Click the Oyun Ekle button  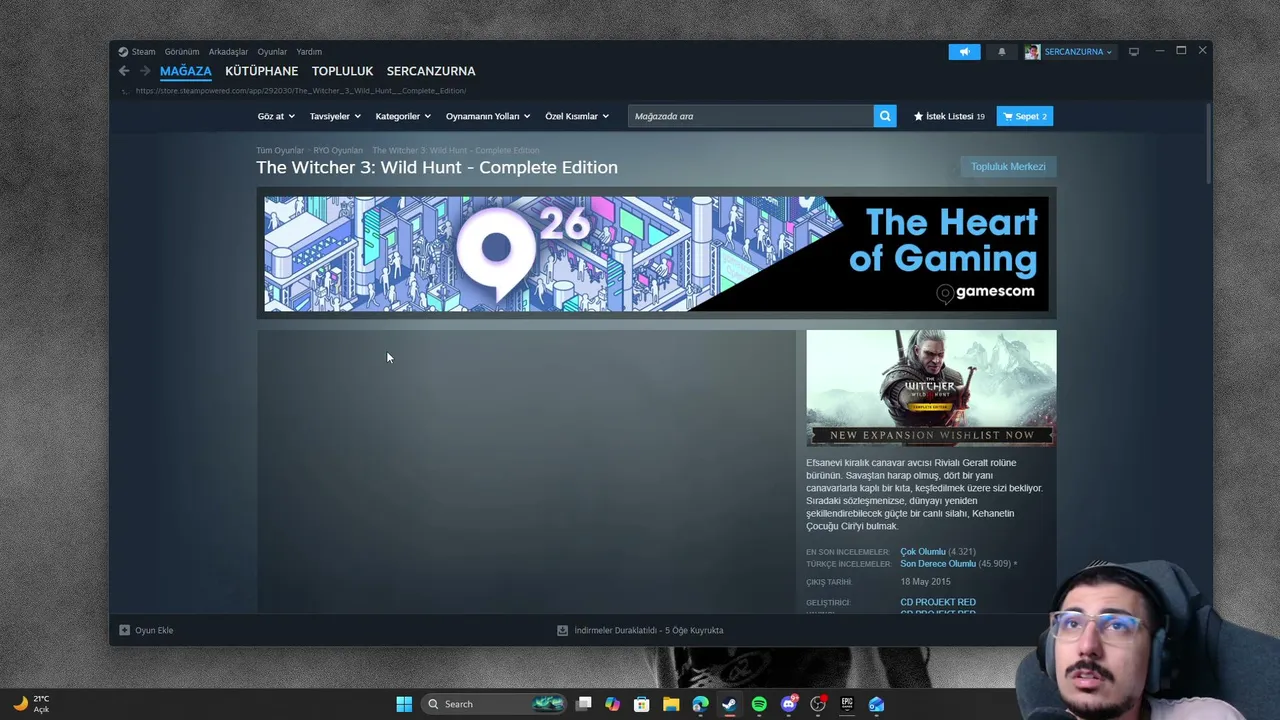coord(146,630)
